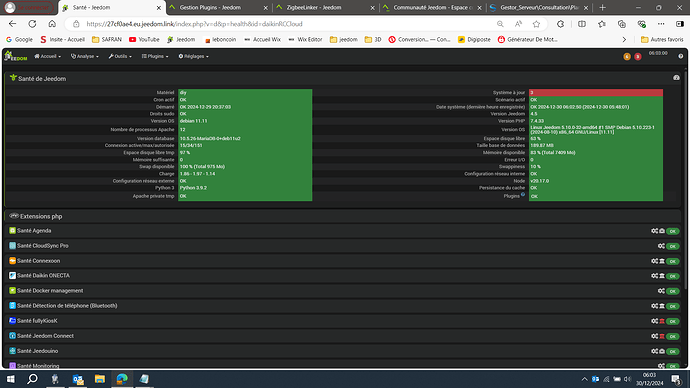This screenshot has height=388, width=690.
Task: Switch to the ZigbeeLinker browser tab
Action: click(326, 7)
